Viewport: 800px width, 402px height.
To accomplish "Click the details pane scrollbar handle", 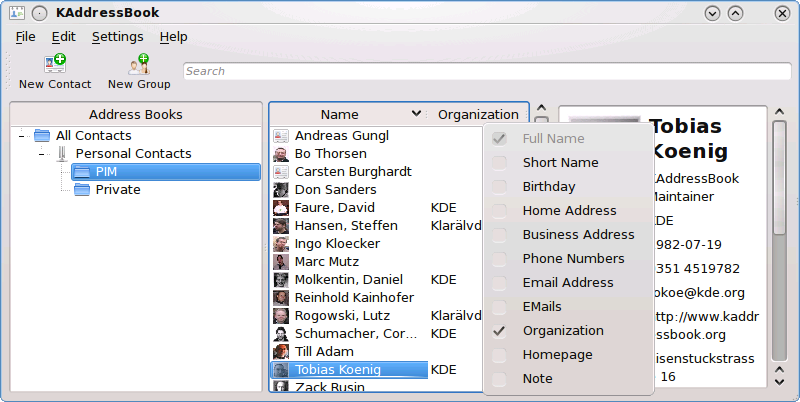I will click(779, 178).
